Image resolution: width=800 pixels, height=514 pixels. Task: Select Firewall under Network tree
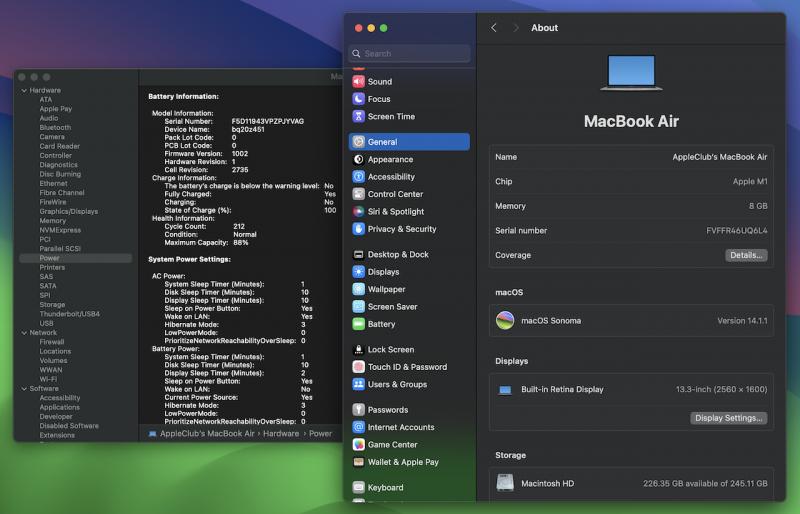tap(52, 342)
